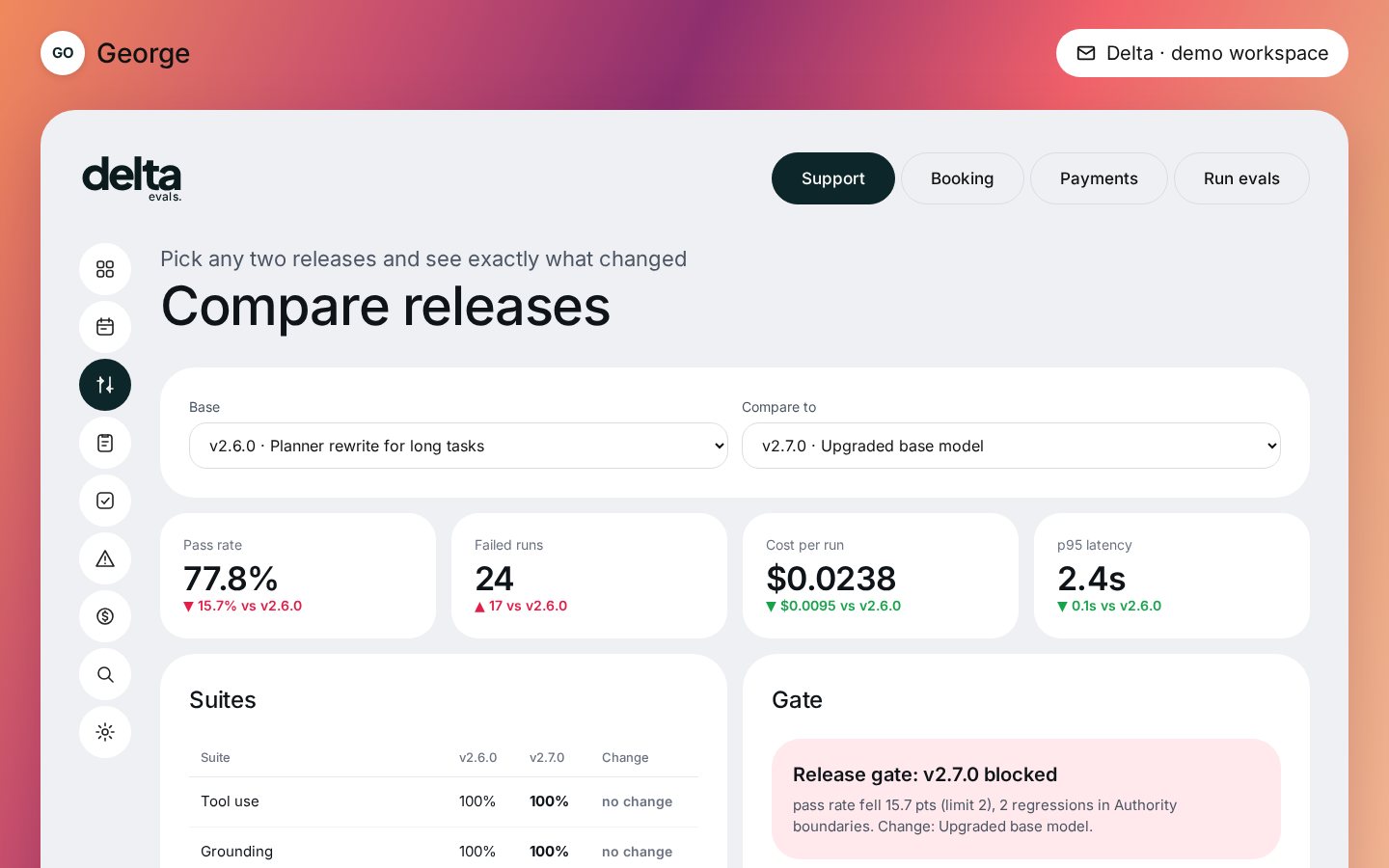Open the Base release dropdown

[x=458, y=446]
